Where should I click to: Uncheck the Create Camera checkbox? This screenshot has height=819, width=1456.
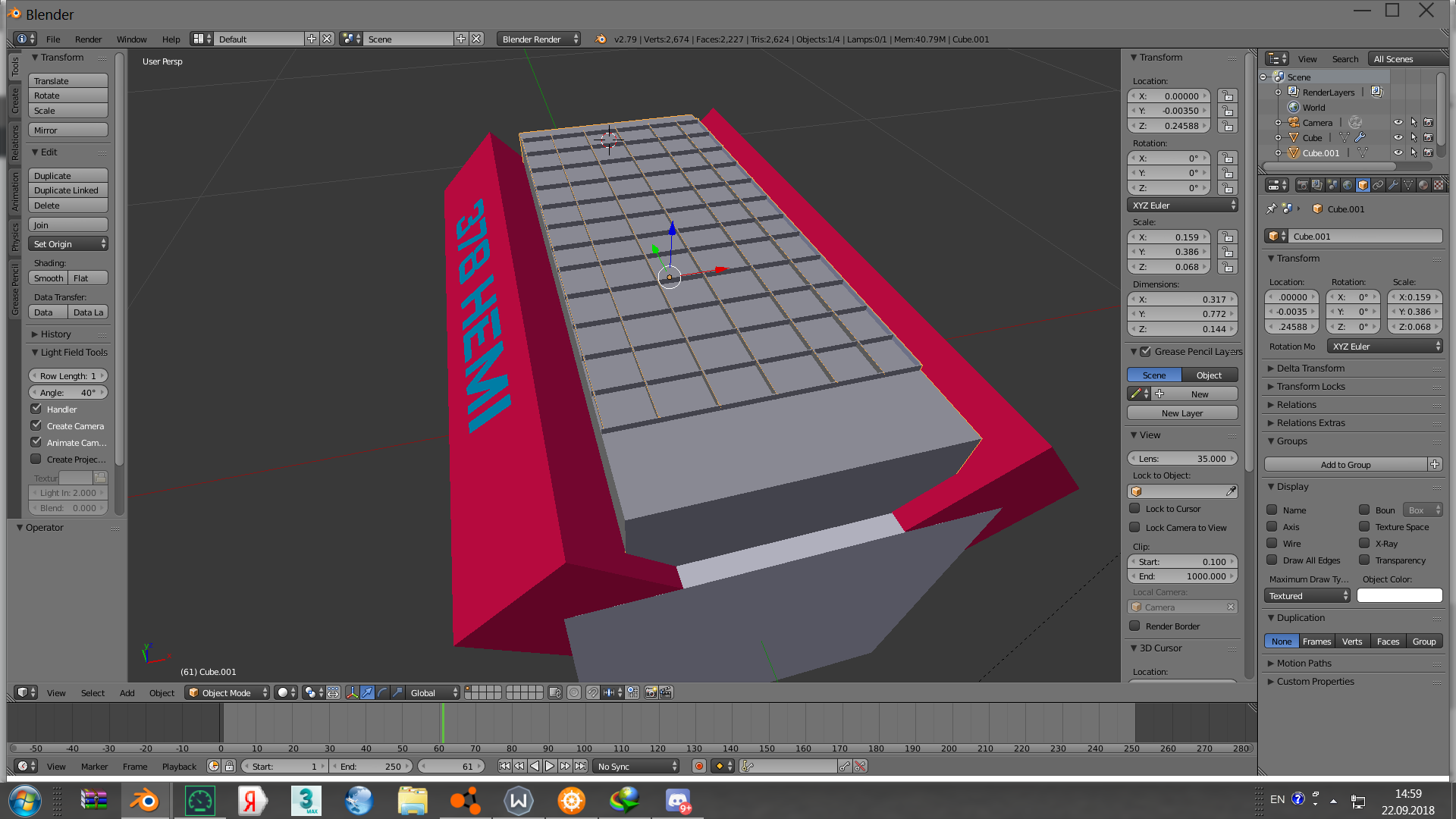(36, 425)
